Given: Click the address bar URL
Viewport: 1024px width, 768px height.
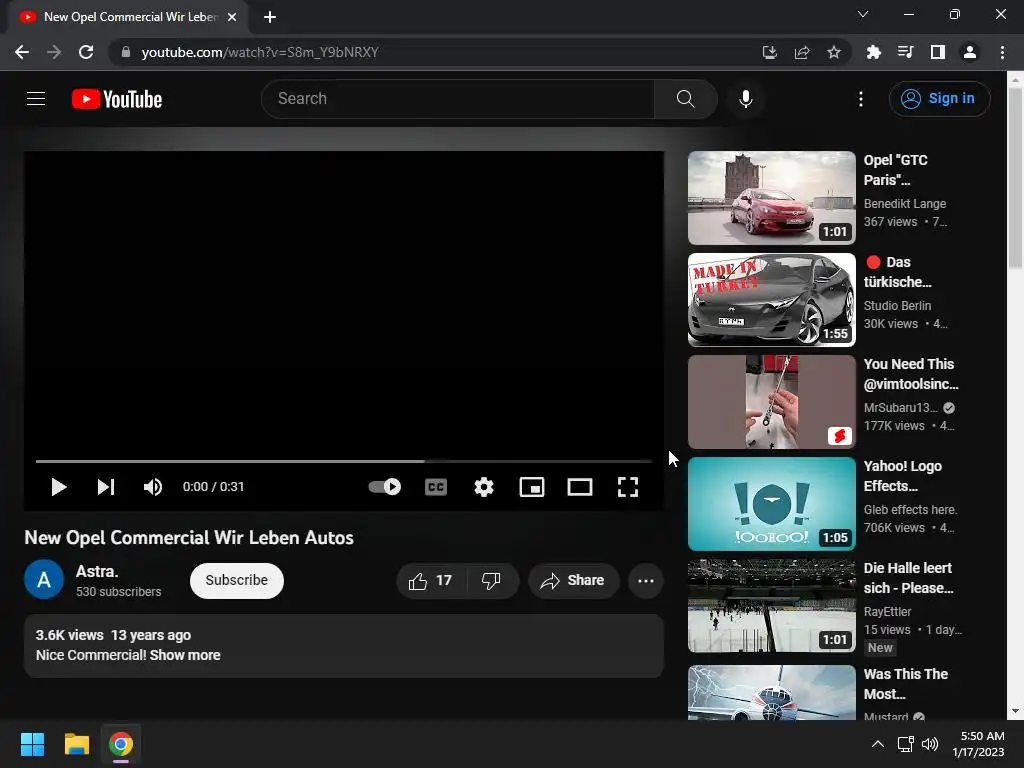Looking at the screenshot, I should [260, 52].
